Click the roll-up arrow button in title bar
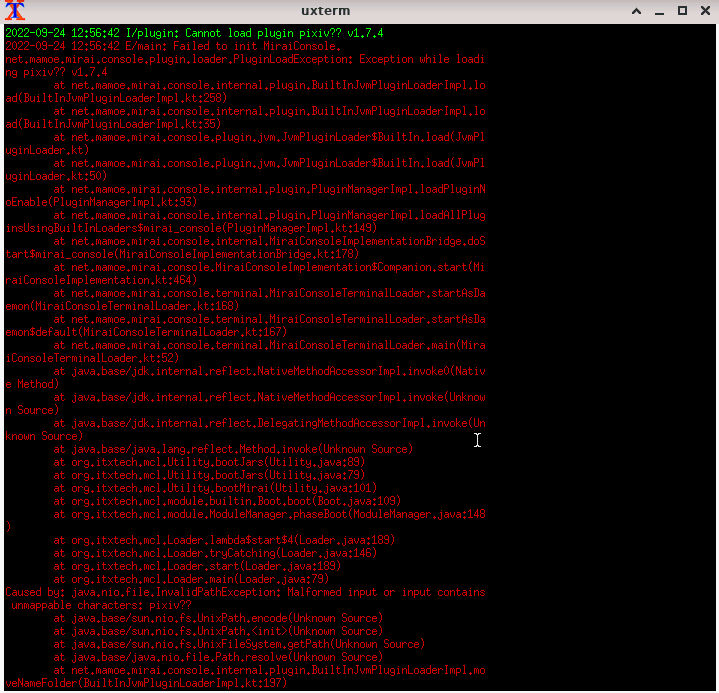Viewport: 719px width, 693px height. [x=636, y=11]
